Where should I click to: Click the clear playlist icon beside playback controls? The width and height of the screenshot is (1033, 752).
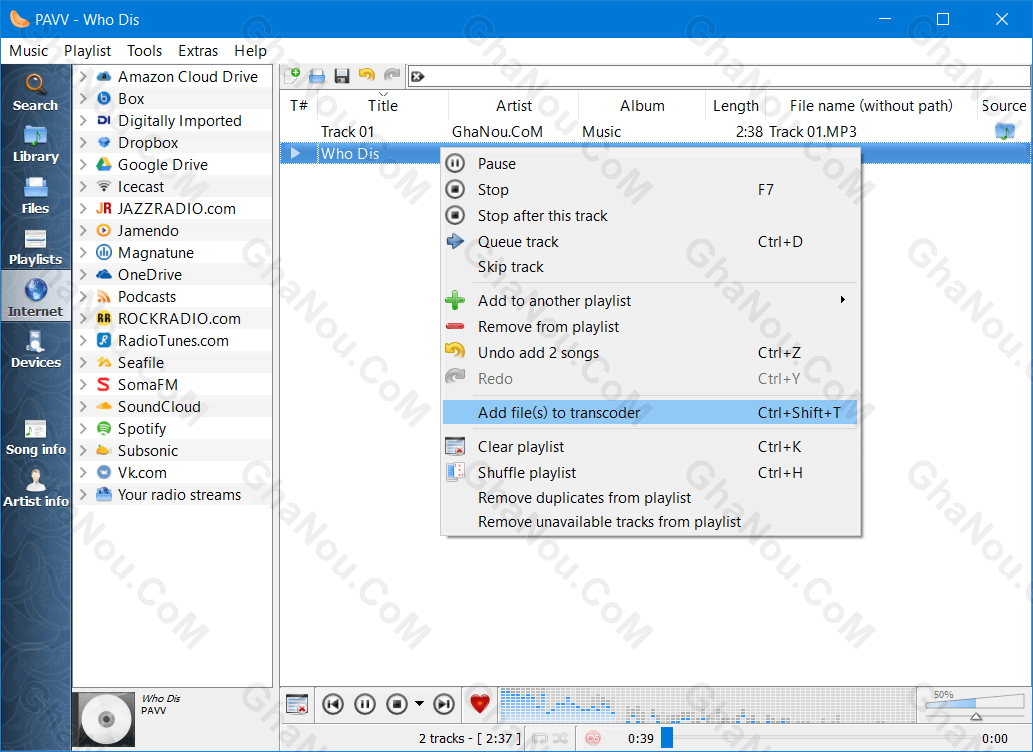click(x=297, y=704)
